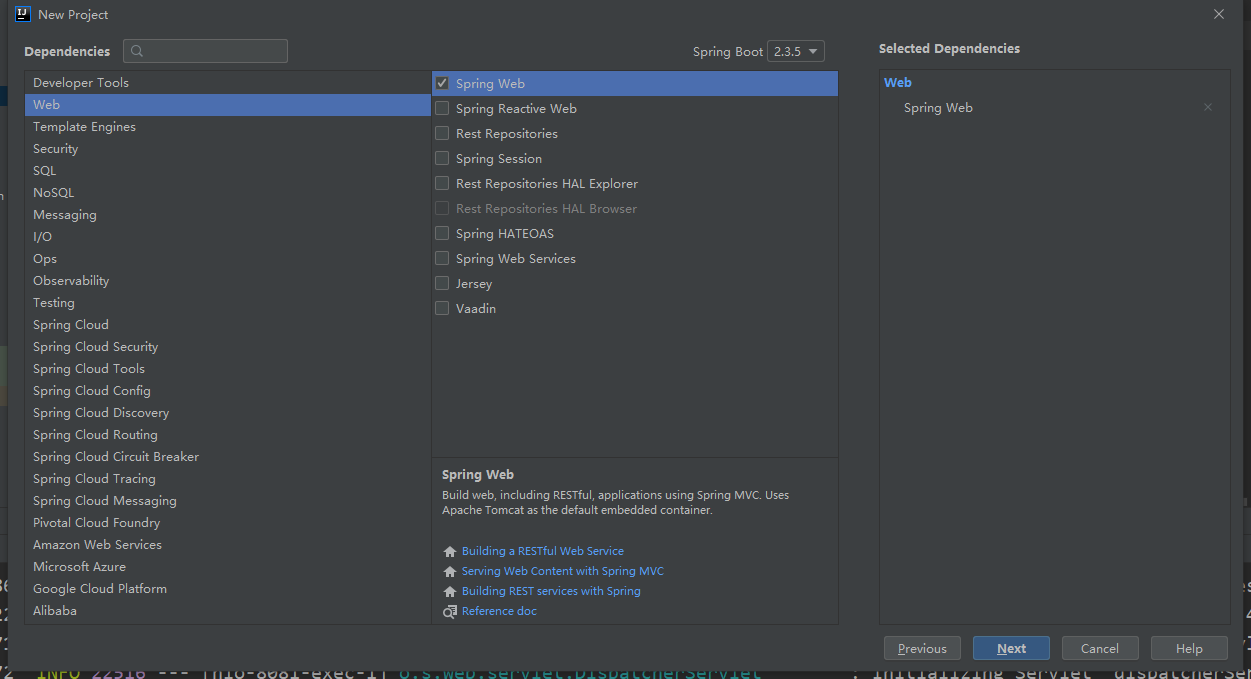Choose the Security category
1251x679 pixels.
click(x=228, y=149)
